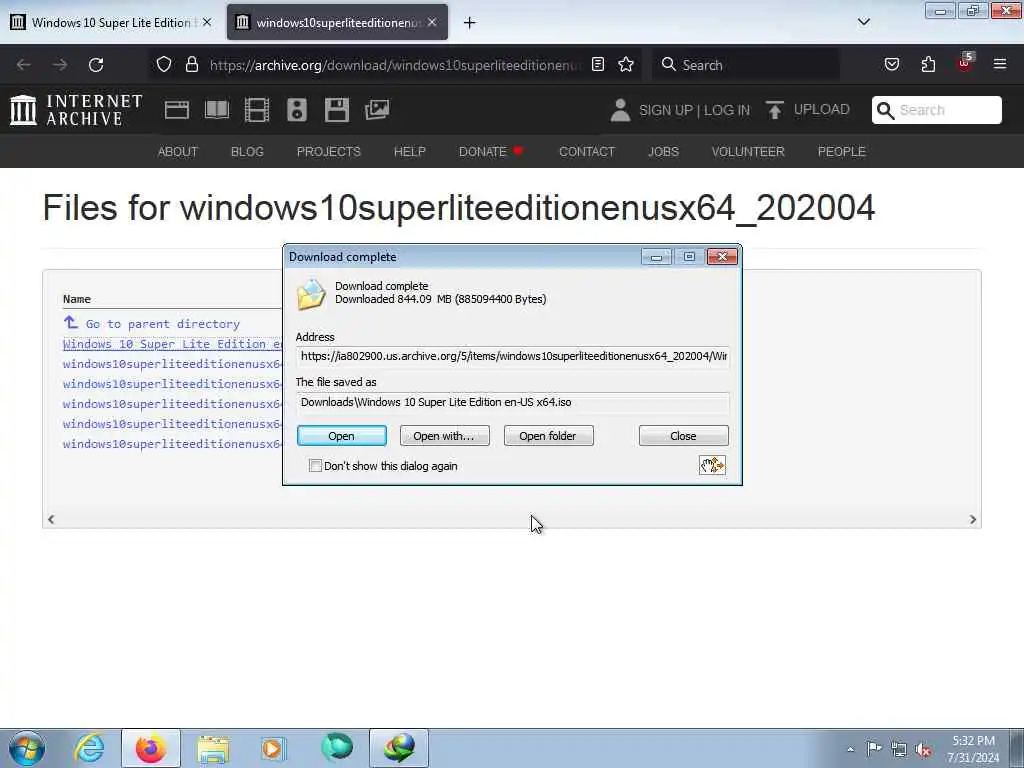Open the PEOPLE menu item
The height and width of the screenshot is (768, 1024).
tap(841, 152)
